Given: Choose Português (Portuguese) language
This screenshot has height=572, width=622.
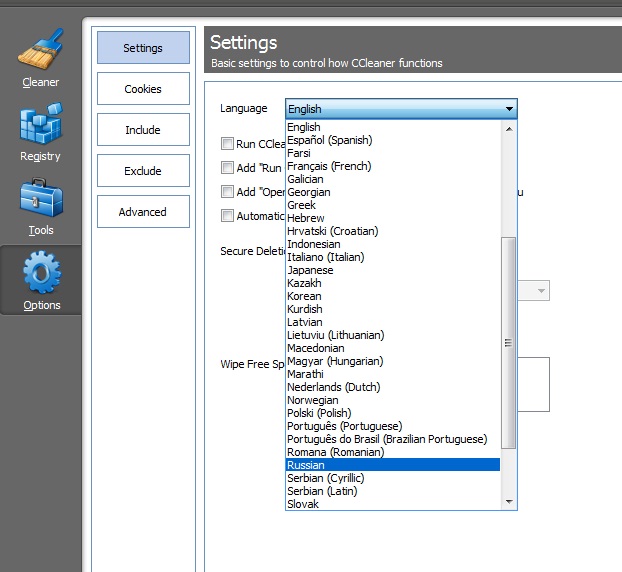Looking at the screenshot, I should [x=393, y=426].
